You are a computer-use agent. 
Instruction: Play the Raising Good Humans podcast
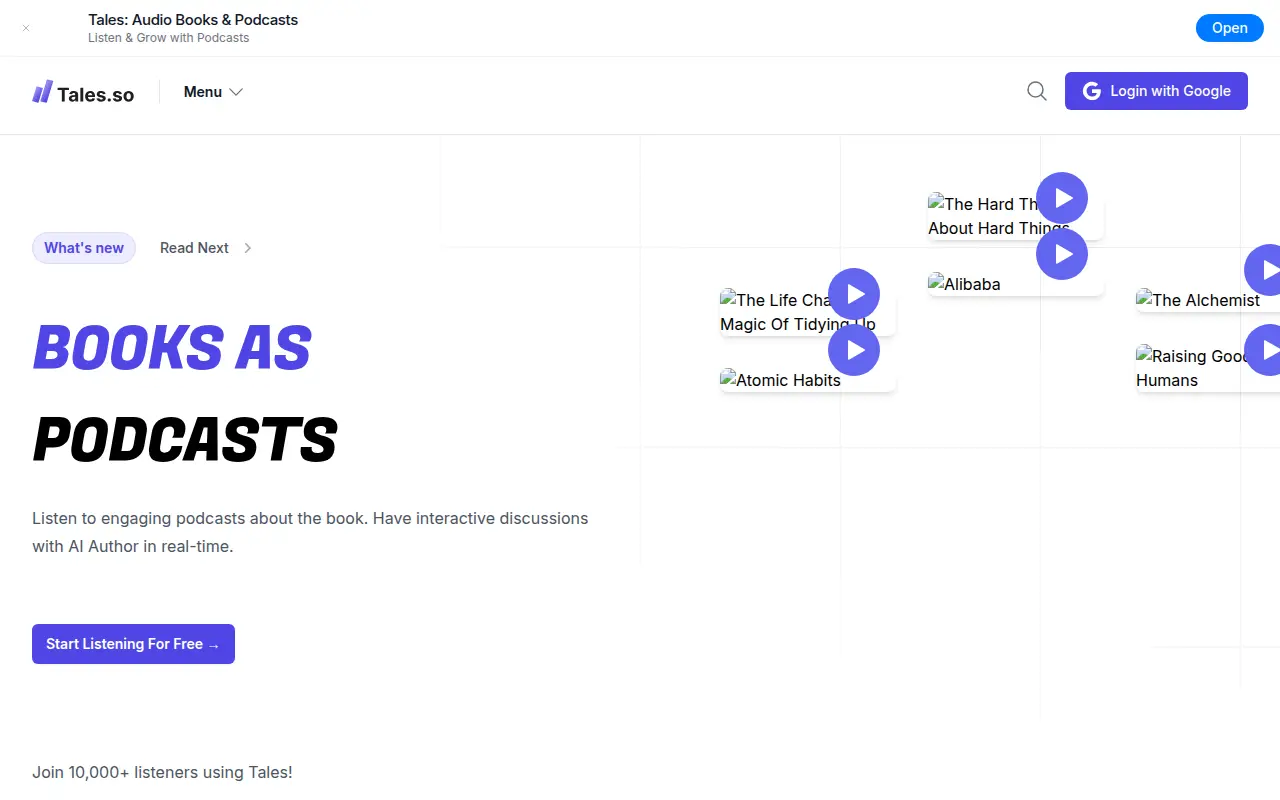[x=1264, y=350]
